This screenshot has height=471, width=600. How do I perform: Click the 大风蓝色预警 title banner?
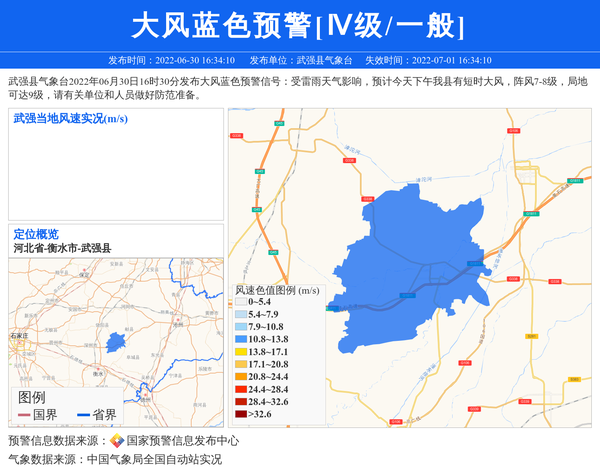click(299, 25)
